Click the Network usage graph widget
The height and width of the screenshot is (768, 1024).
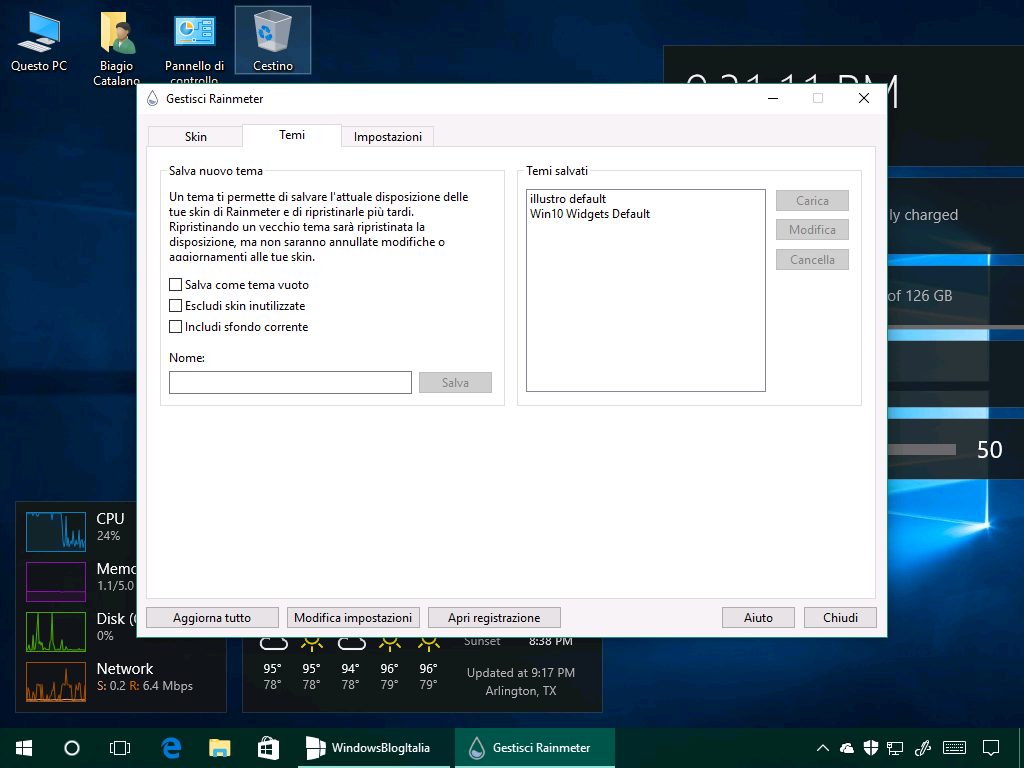coord(56,682)
